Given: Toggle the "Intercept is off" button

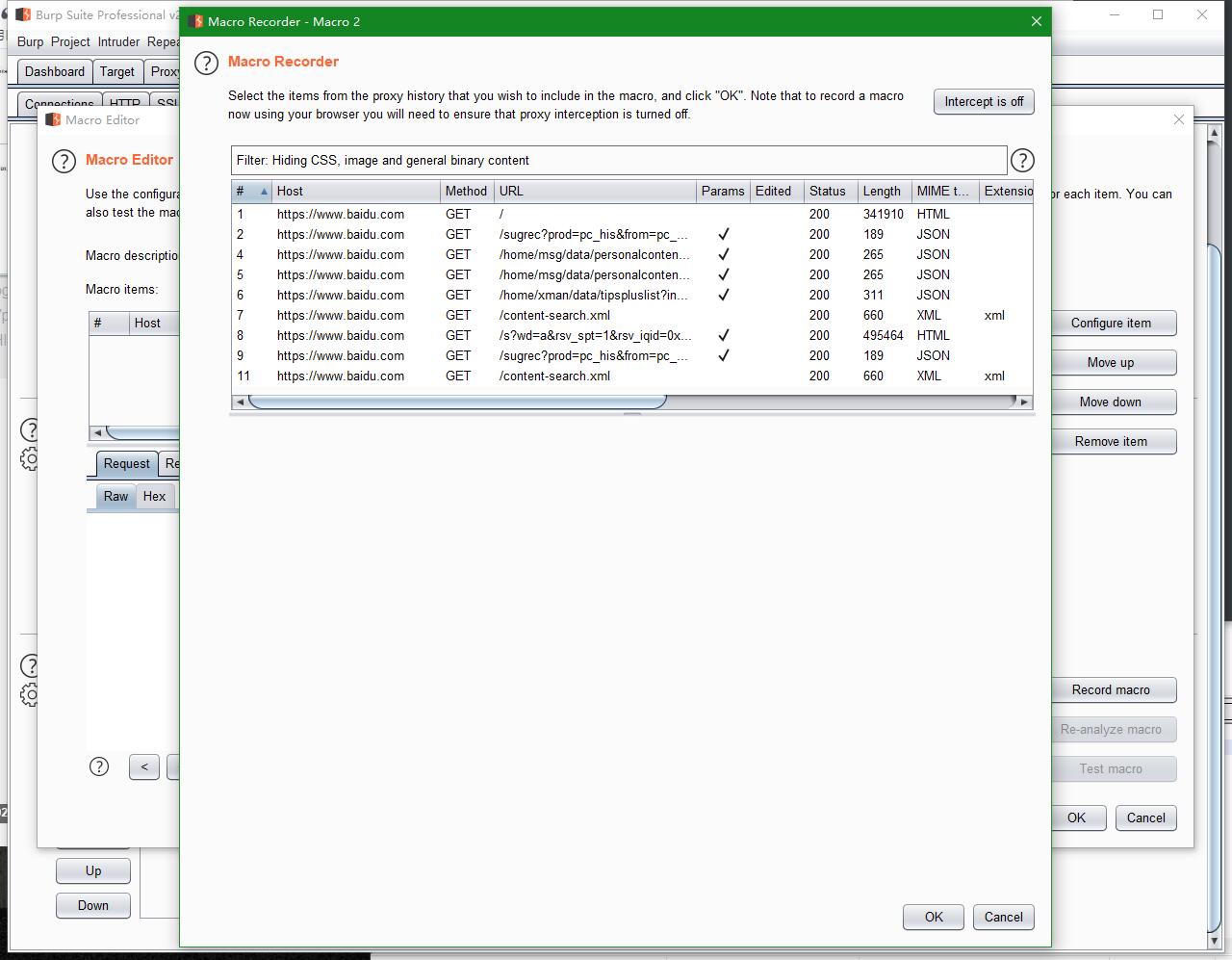Looking at the screenshot, I should (x=984, y=101).
